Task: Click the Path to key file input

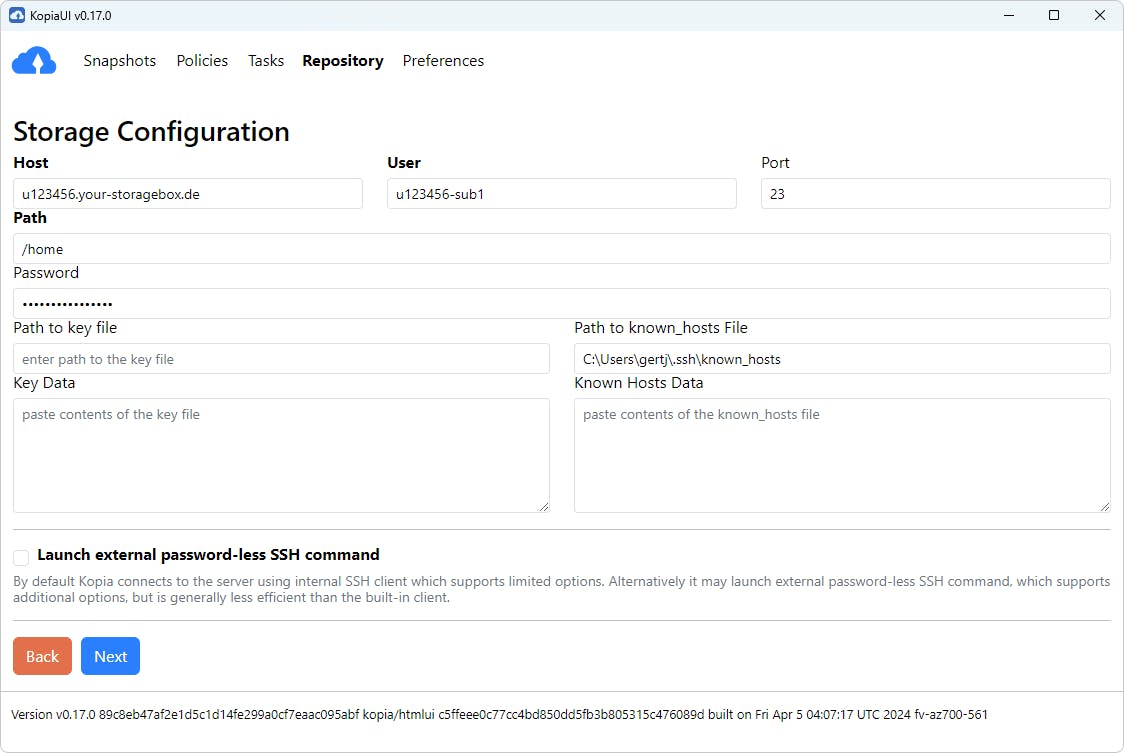Action: 281,359
